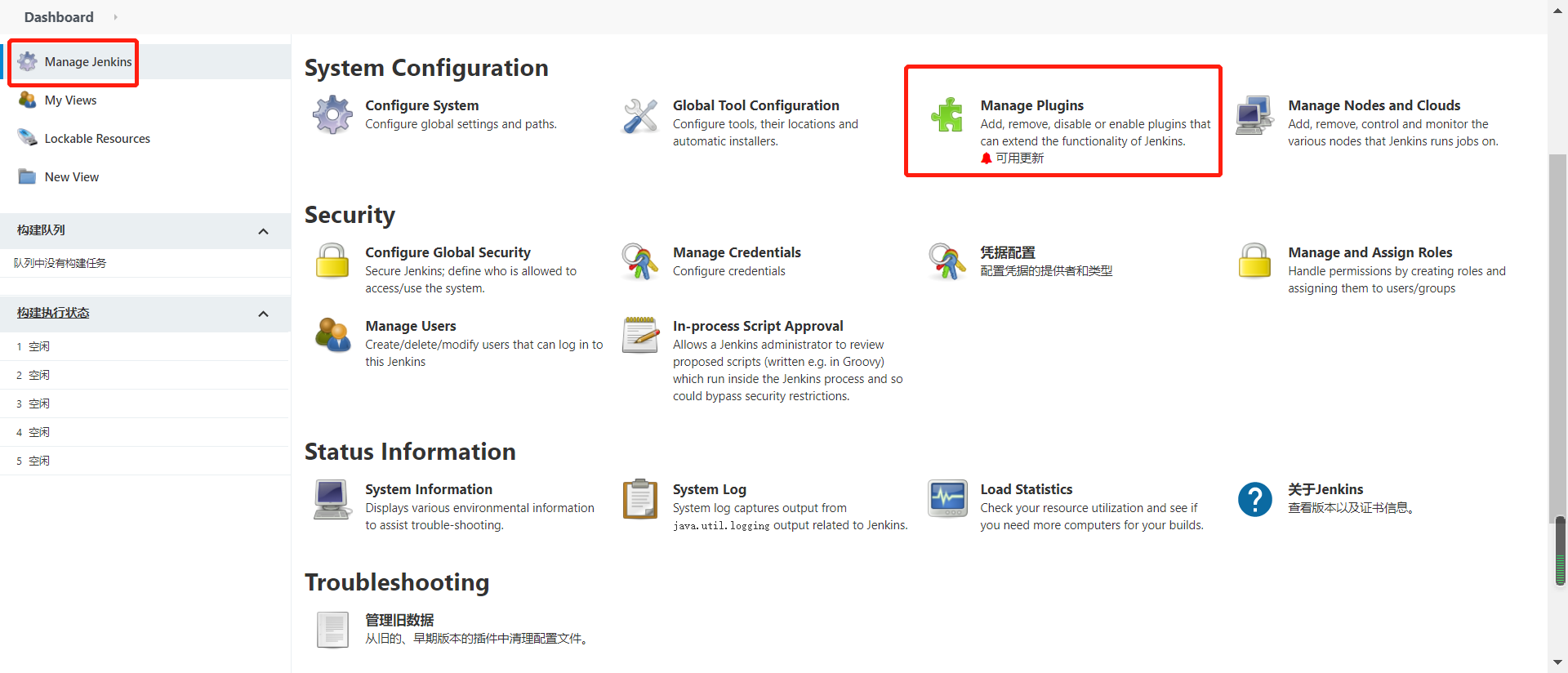Click the Manage Credentials keys icon
Image resolution: width=1568 pixels, height=673 pixels.
640,261
